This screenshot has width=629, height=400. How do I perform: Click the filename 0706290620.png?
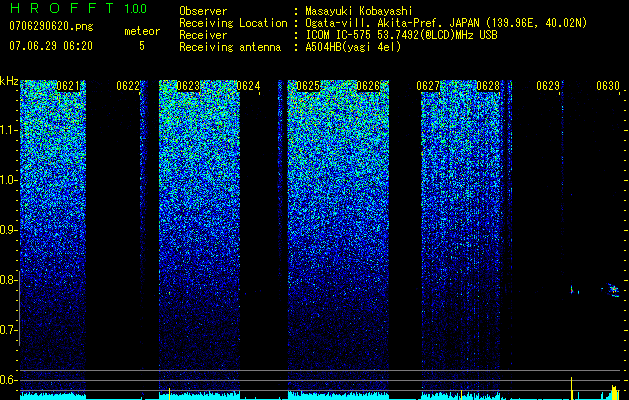tap(51, 26)
